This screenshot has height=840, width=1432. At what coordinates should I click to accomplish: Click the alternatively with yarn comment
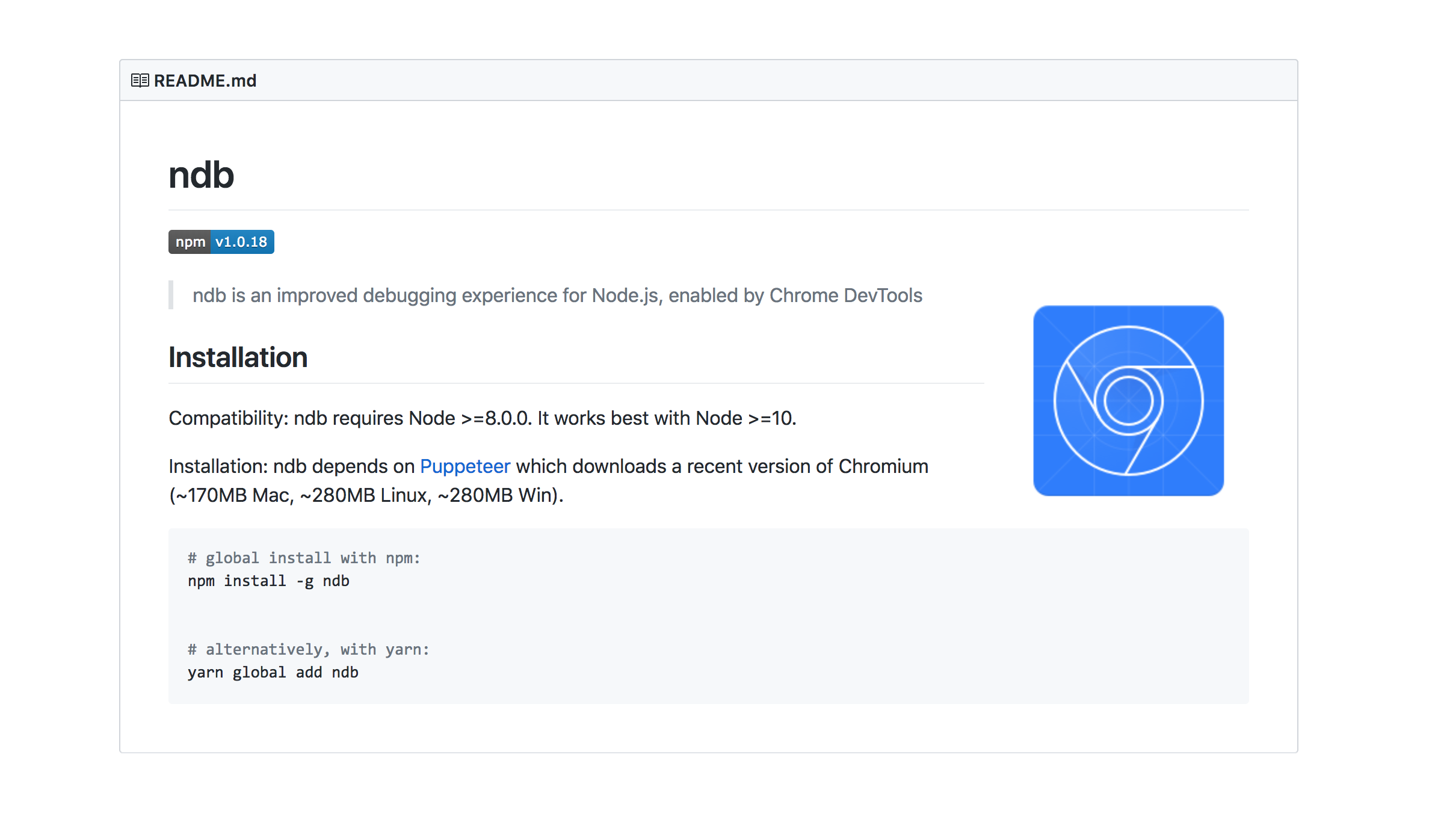(x=309, y=649)
